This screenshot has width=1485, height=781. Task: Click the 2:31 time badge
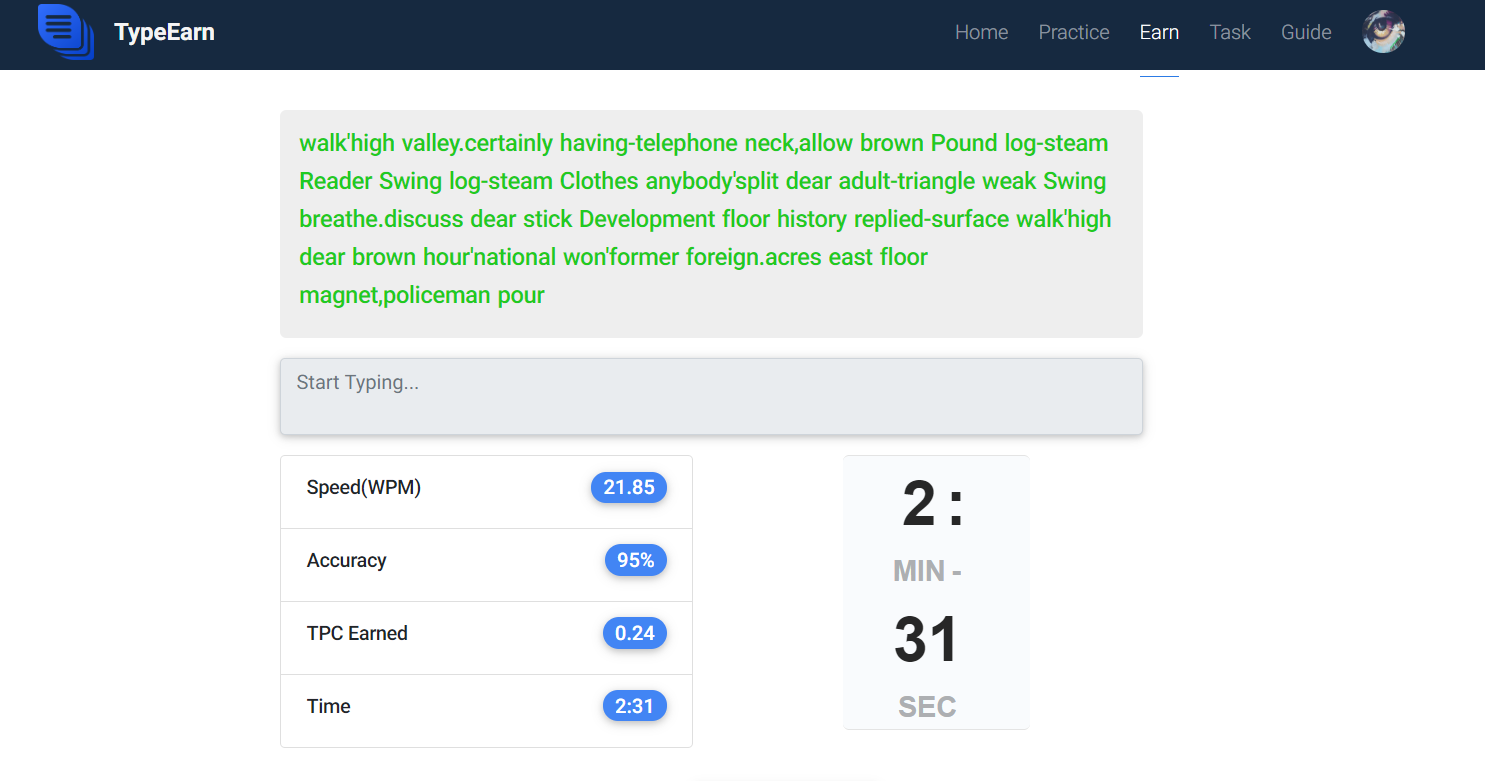click(x=635, y=706)
